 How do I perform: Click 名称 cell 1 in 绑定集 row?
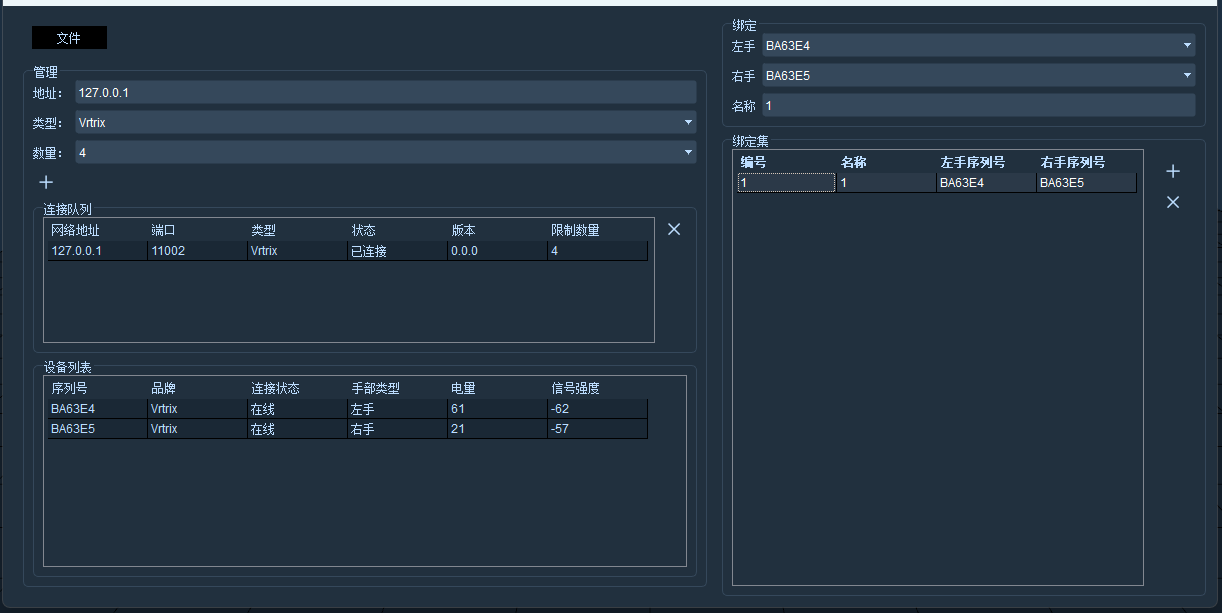click(886, 183)
